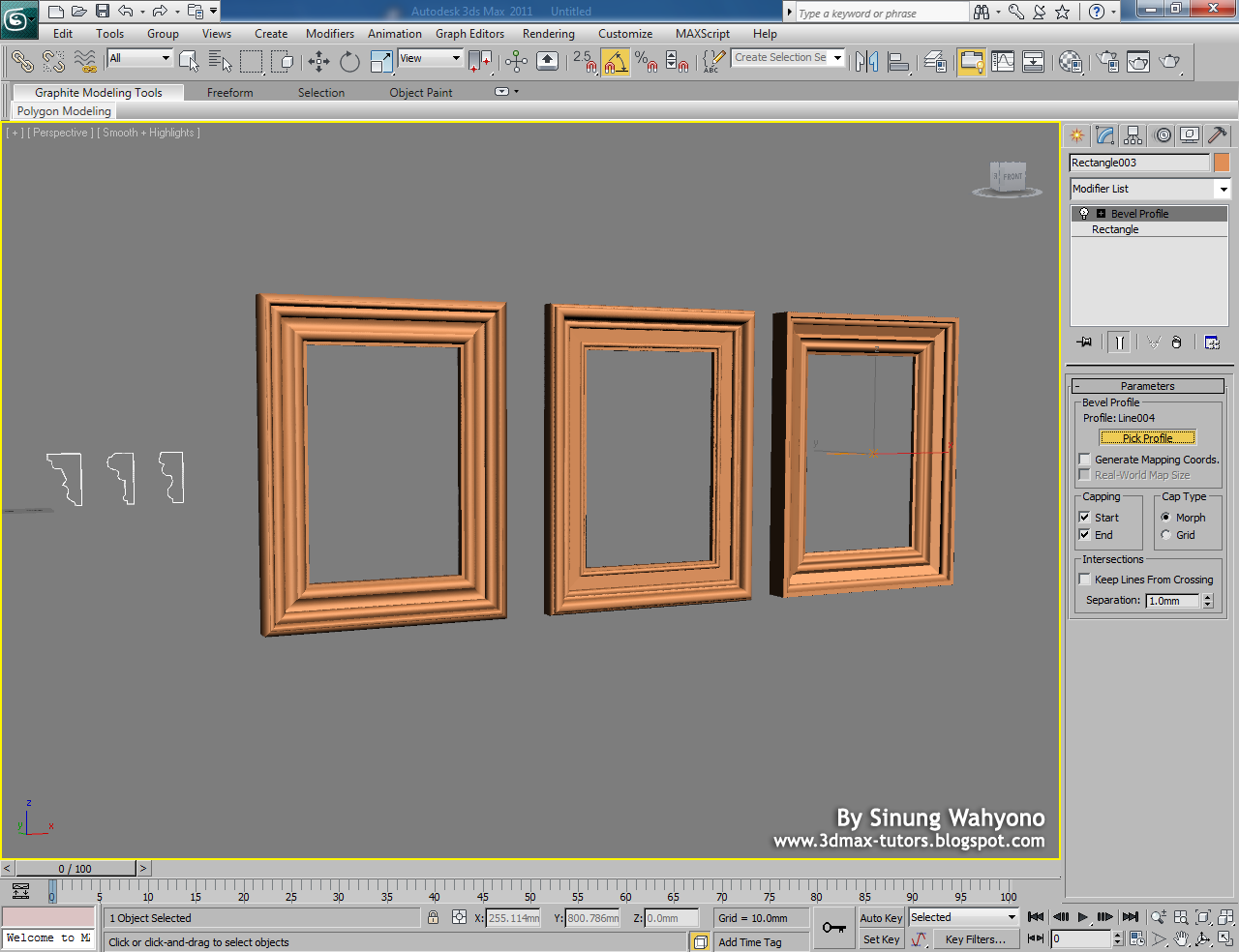Open the Modifier List dropdown
The width and height of the screenshot is (1239, 952).
pyautogui.click(x=1224, y=189)
